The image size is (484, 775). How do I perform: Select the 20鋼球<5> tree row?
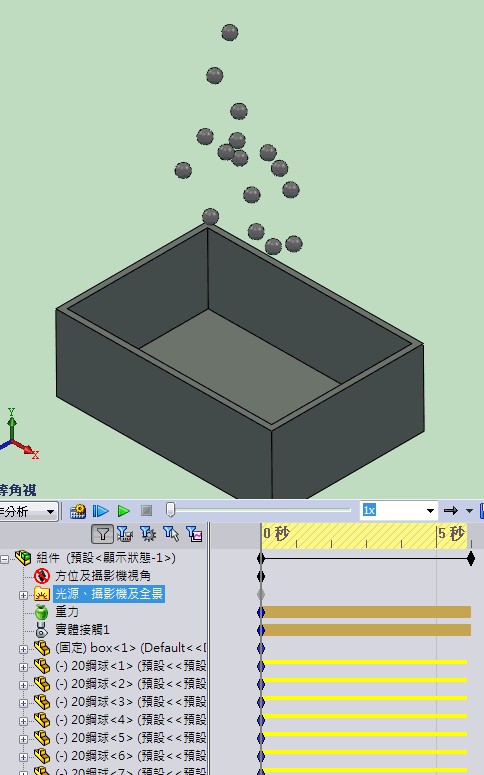point(131,738)
